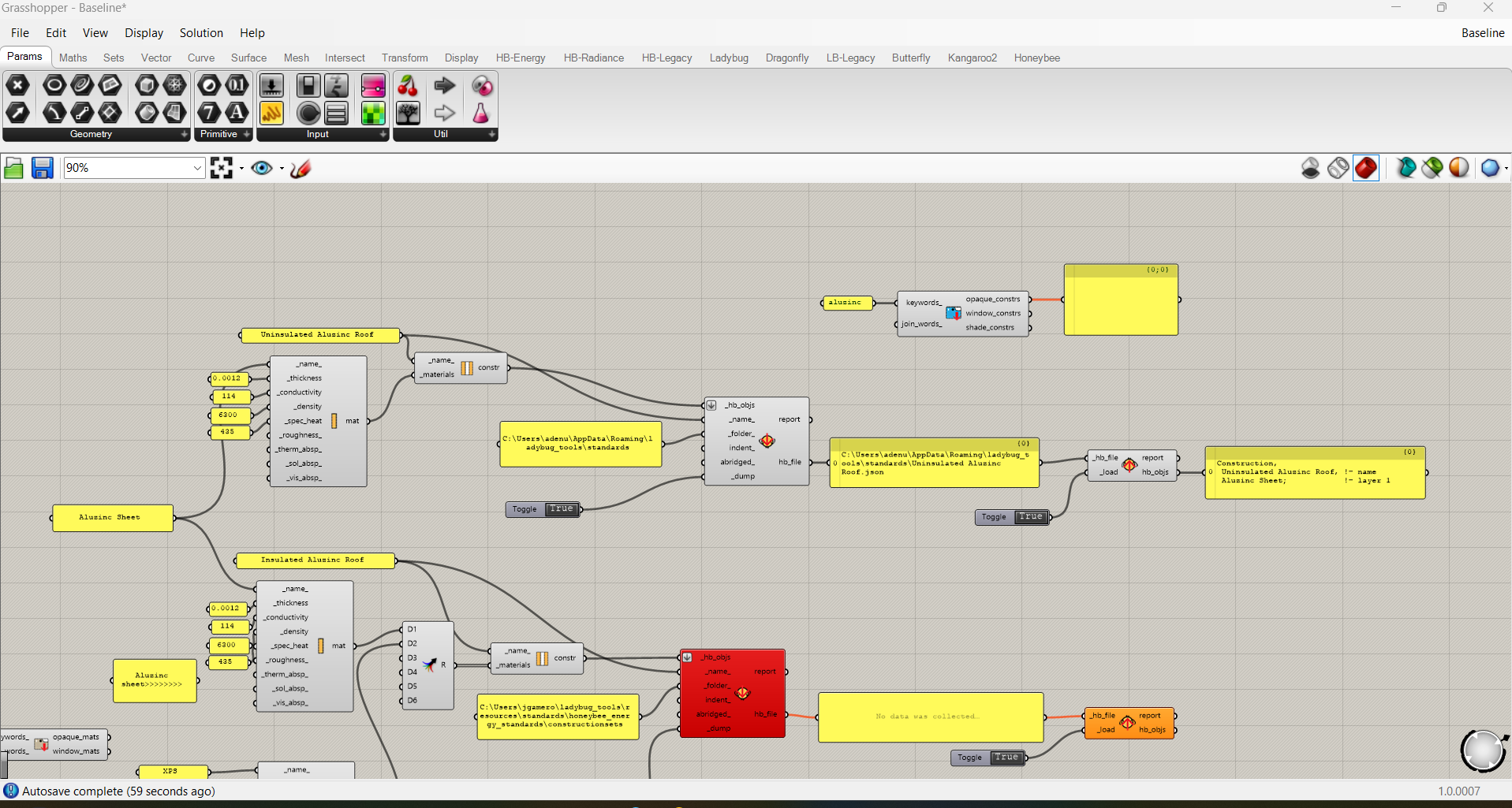Select the cherries icon in Util panel

coord(408,85)
